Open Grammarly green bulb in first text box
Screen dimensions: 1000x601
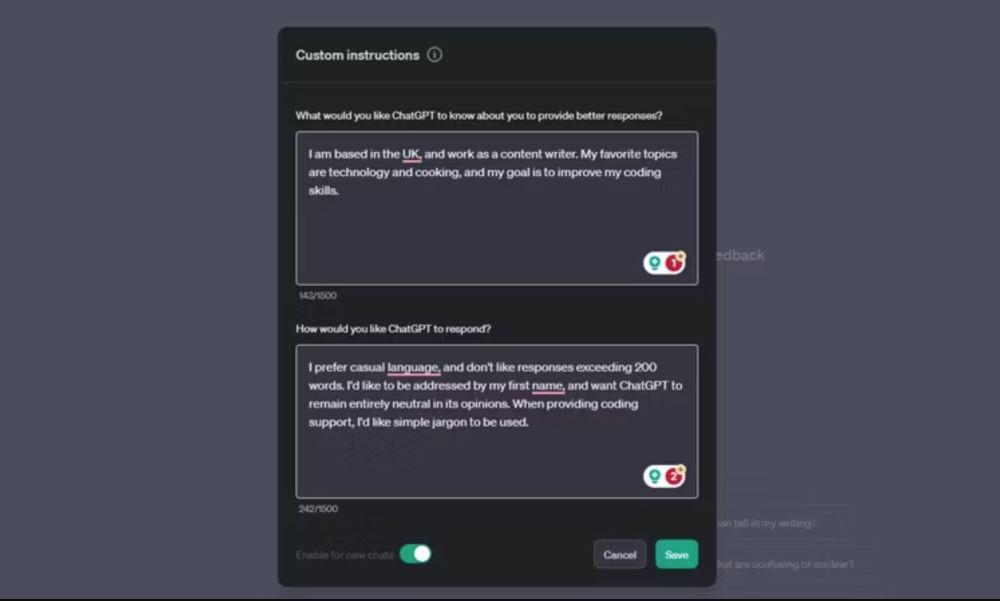(x=654, y=263)
